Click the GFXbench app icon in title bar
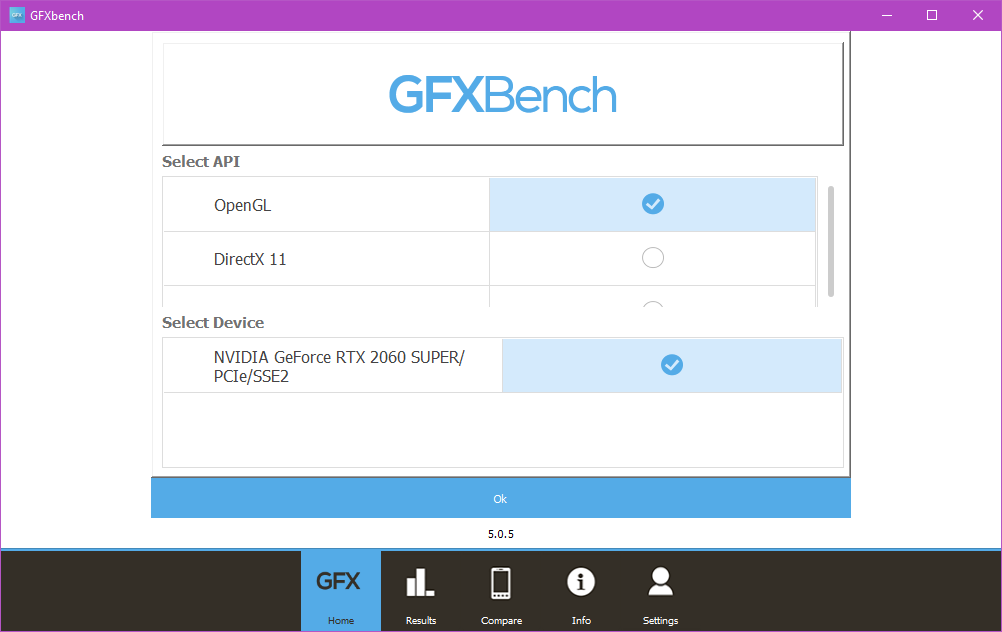This screenshot has width=1002, height=632. tap(17, 15)
